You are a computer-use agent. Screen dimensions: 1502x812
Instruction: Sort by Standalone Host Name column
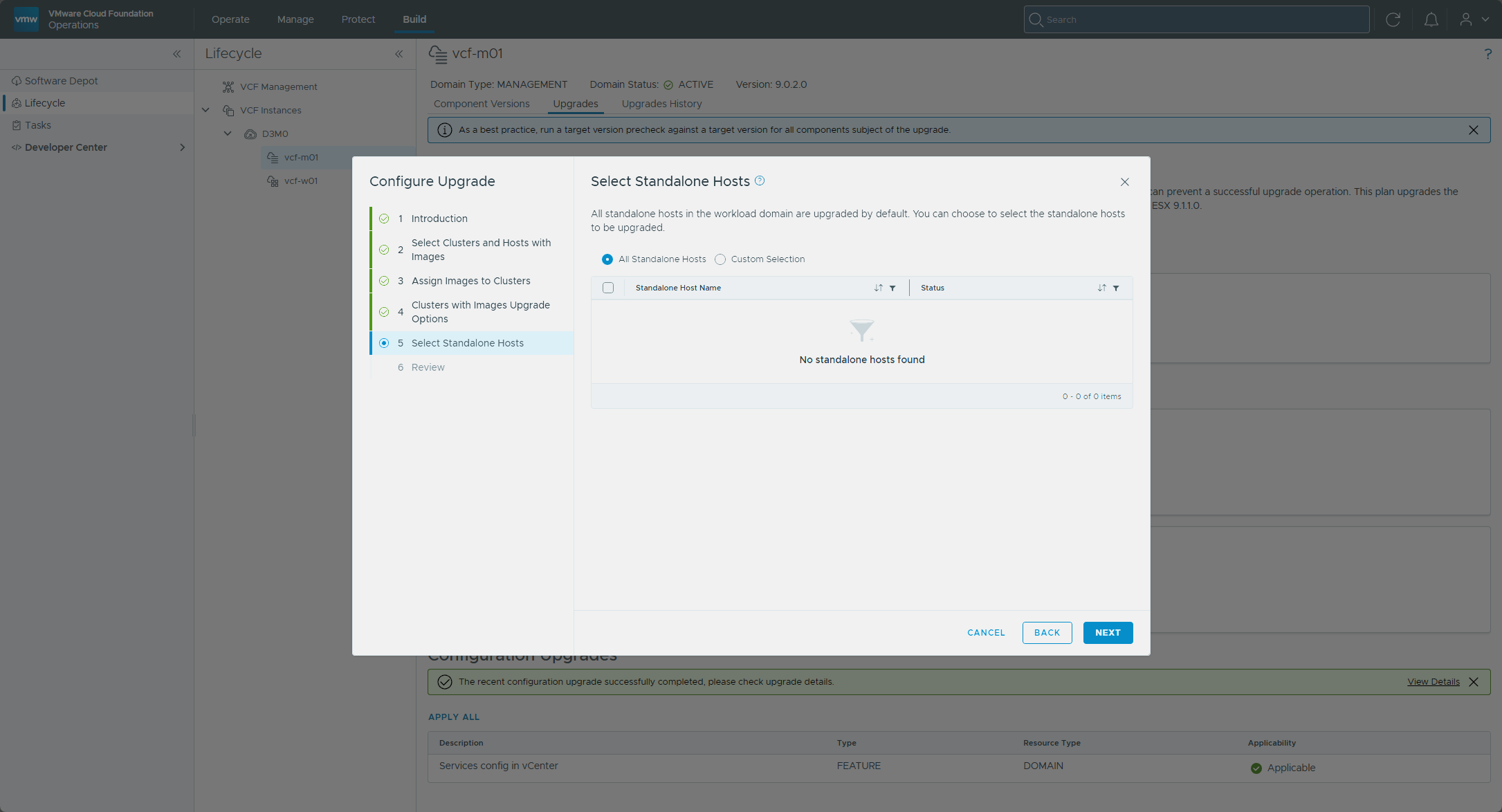click(x=878, y=288)
